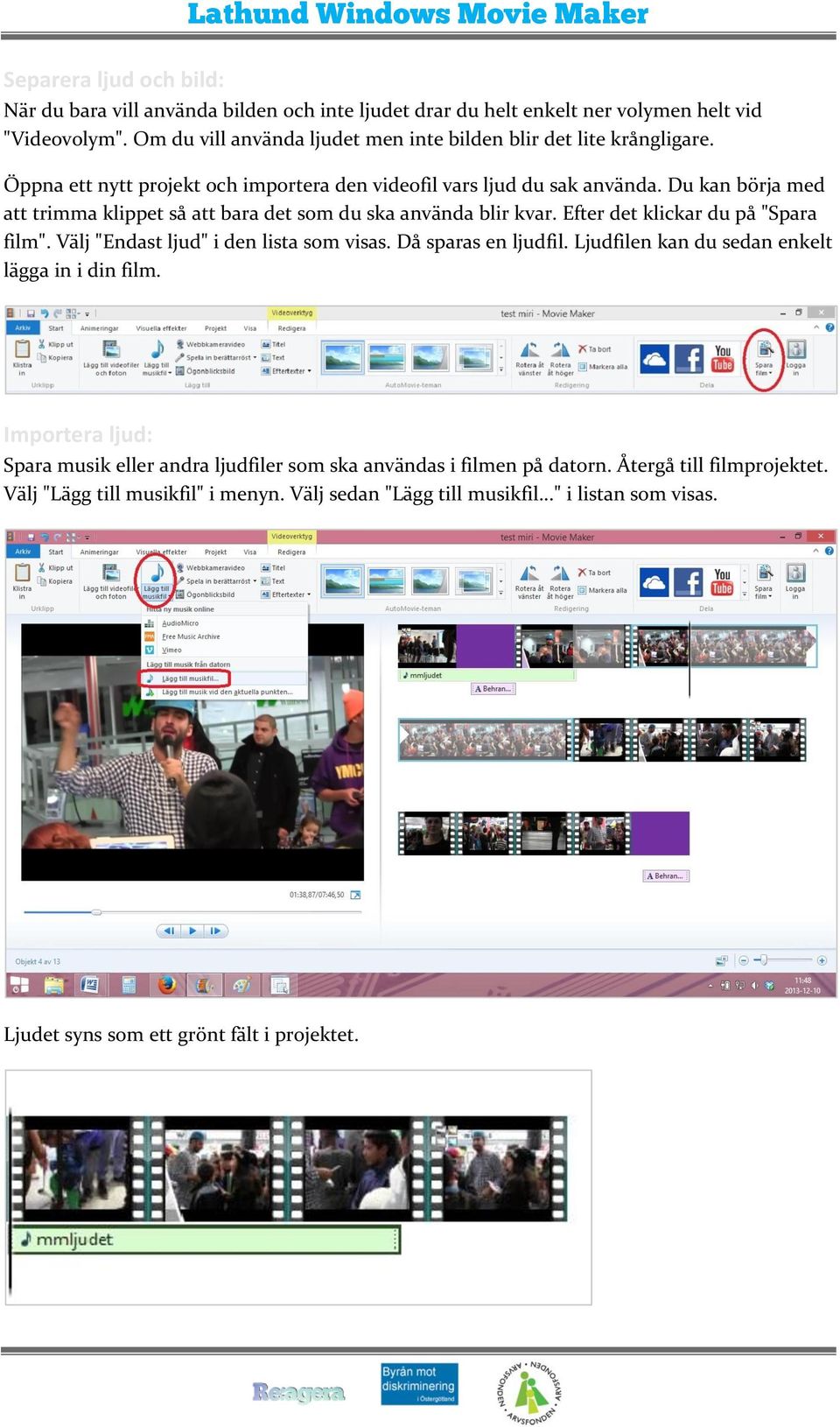Select second AutoMovie theme thumbnail, lower screenshot

pyautogui.click(x=387, y=580)
